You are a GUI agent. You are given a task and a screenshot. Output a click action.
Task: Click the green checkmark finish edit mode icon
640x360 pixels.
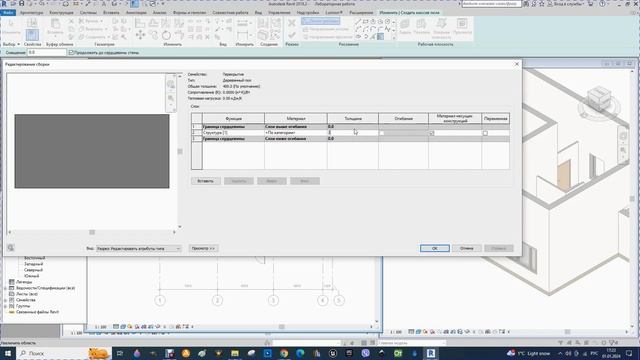click(x=291, y=36)
